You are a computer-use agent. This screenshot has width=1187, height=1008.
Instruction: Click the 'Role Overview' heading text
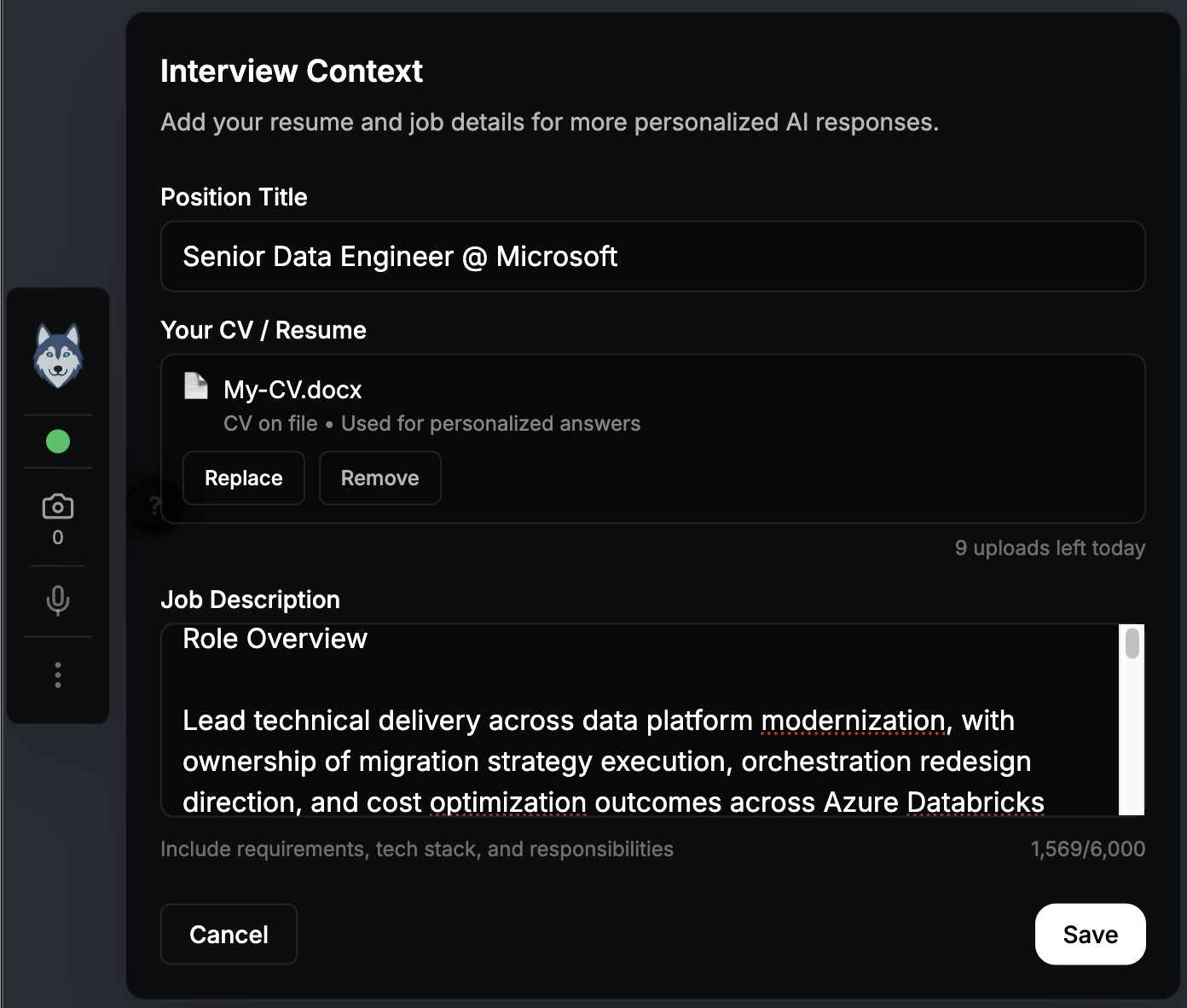coord(275,639)
